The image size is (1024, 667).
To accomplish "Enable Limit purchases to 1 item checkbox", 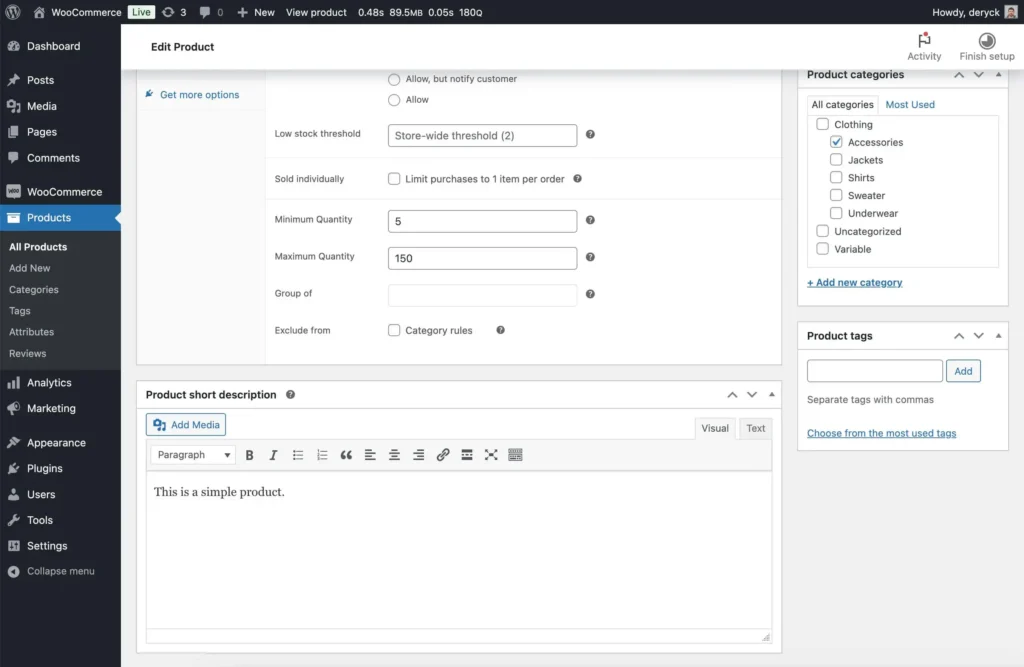I will [x=394, y=179].
